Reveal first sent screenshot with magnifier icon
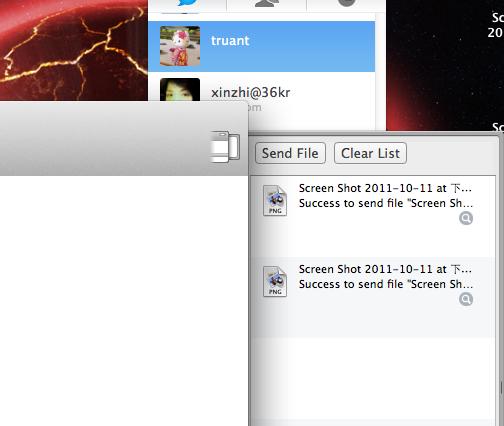The image size is (504, 426). tap(466, 218)
